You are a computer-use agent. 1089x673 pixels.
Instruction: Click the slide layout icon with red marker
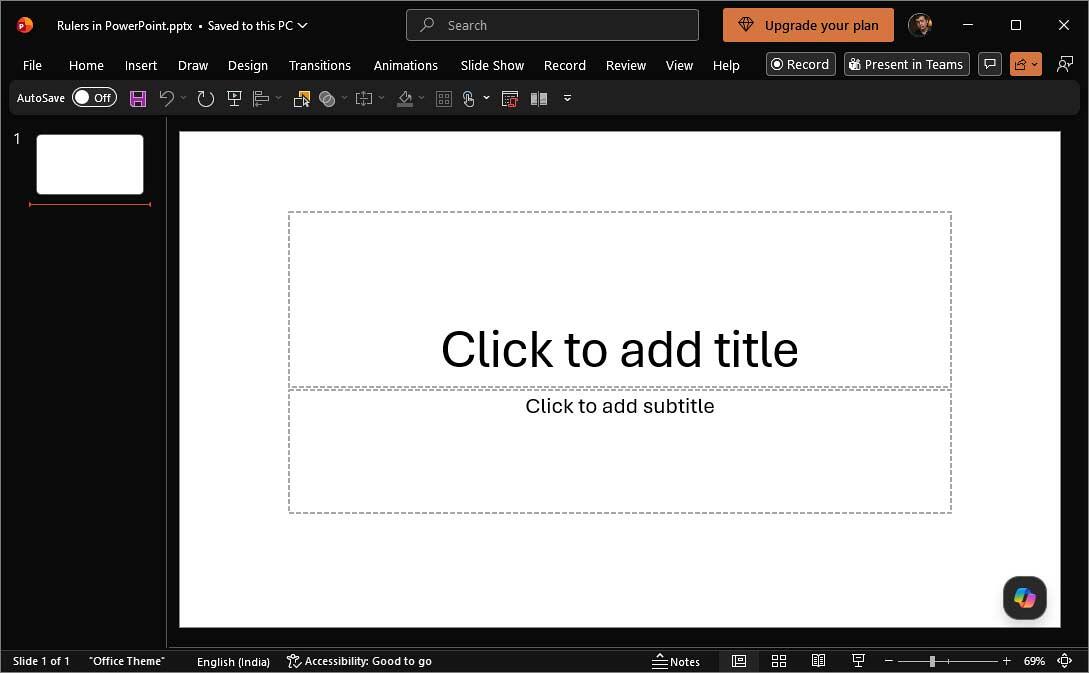(x=510, y=99)
